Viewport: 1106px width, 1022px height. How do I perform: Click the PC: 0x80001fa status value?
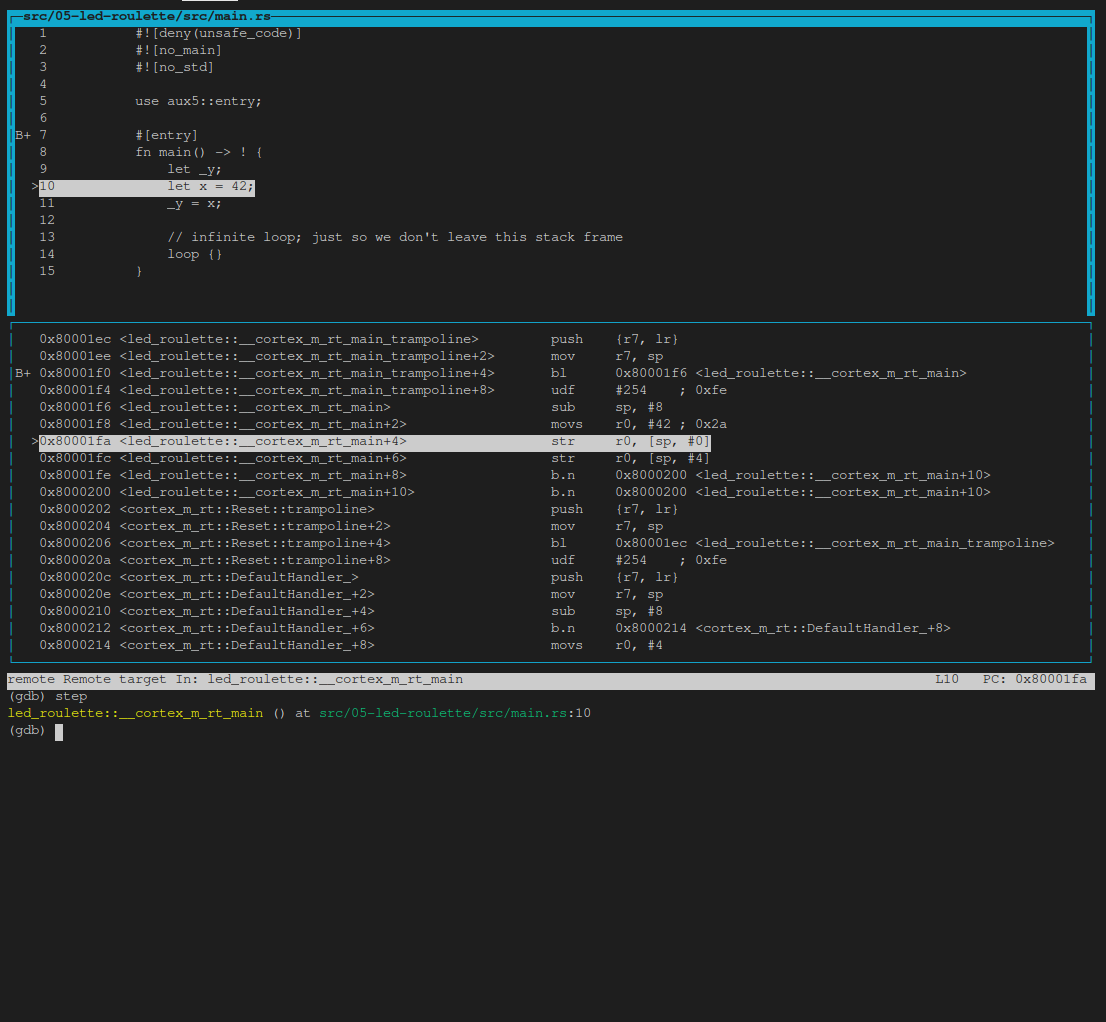coord(1035,679)
